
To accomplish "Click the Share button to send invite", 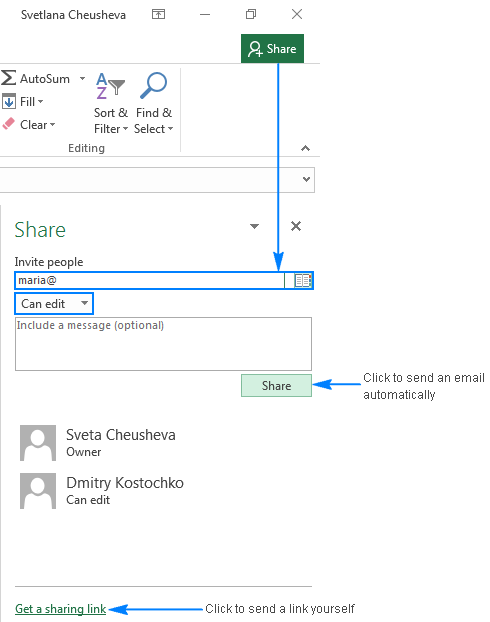I will [x=277, y=386].
